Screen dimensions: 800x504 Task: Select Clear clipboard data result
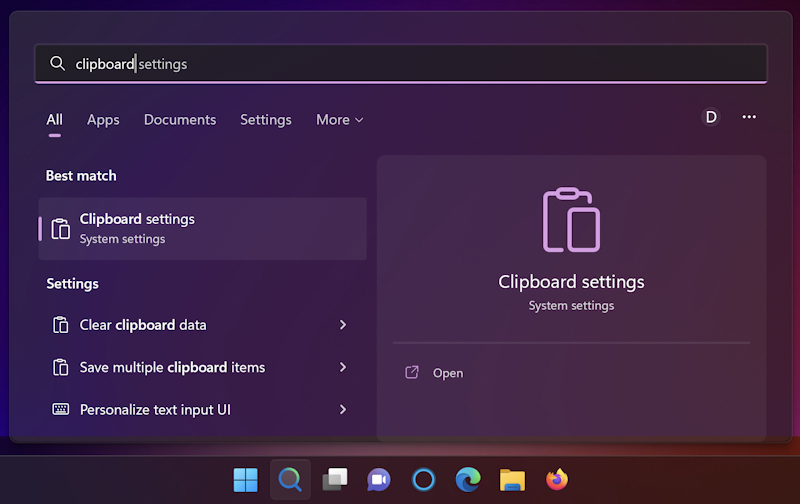click(x=203, y=325)
